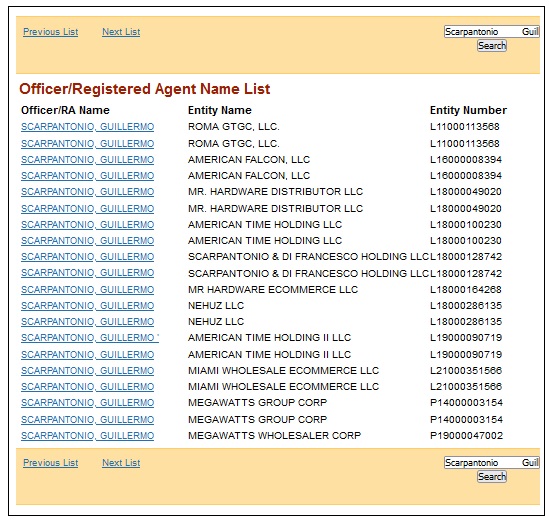Open first MIAMI WHOLESALE ECOMMERCE LLC officer link

88,371
